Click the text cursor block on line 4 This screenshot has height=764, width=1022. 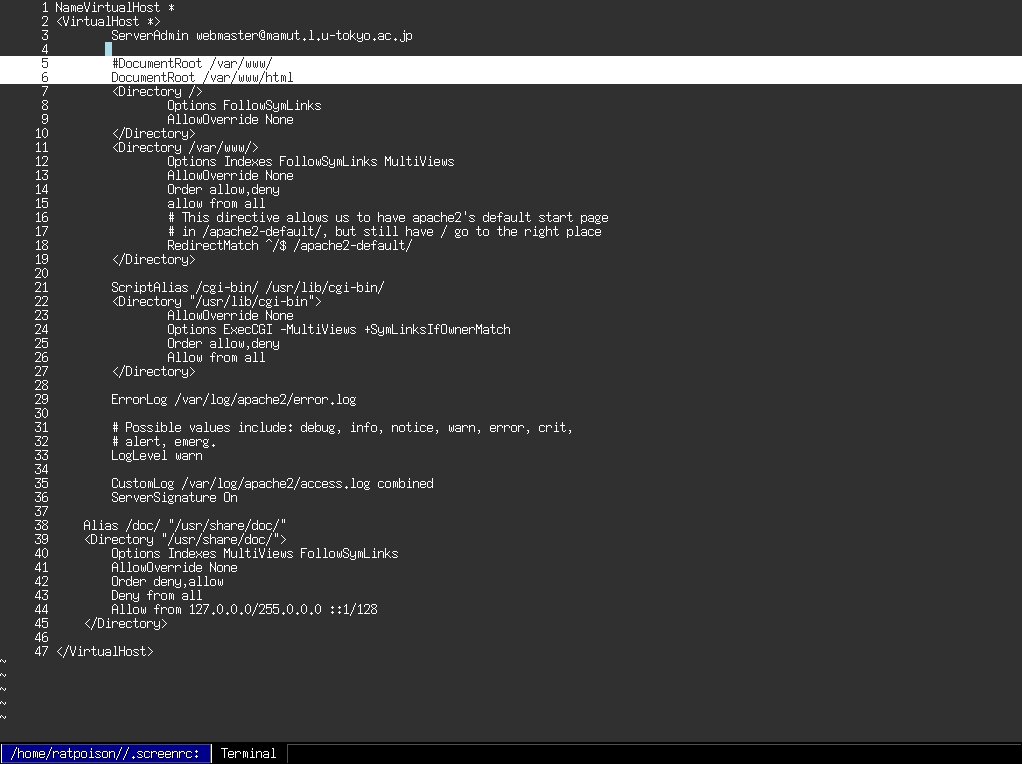[x=108, y=50]
